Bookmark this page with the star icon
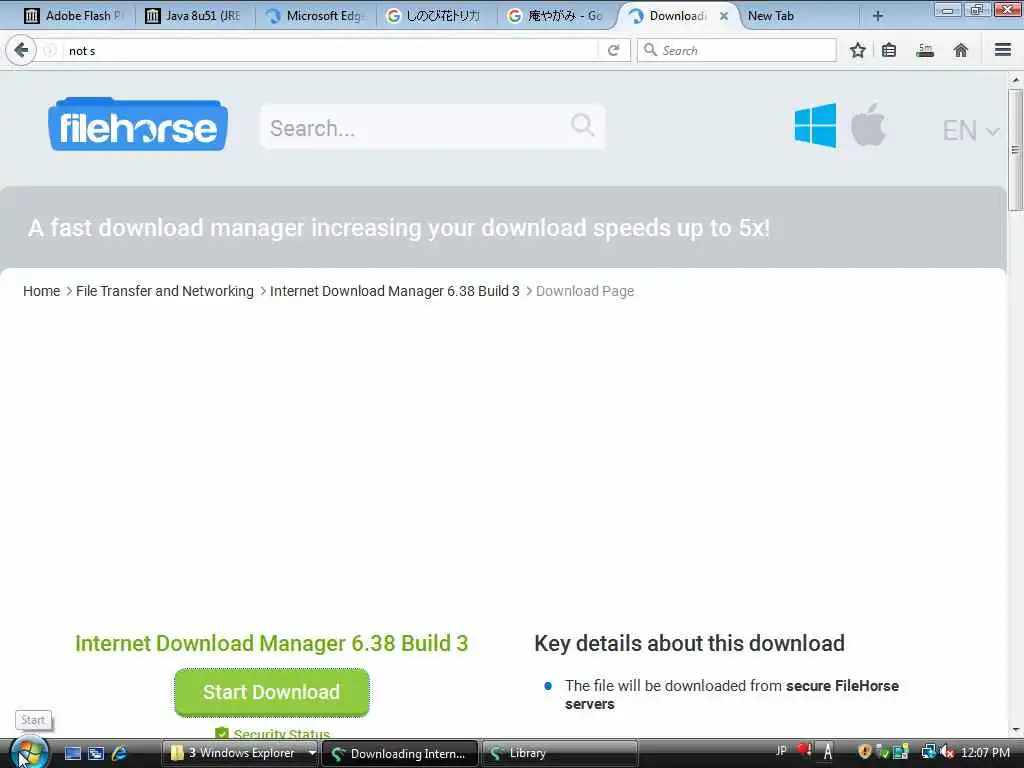1024x768 pixels. 857,50
